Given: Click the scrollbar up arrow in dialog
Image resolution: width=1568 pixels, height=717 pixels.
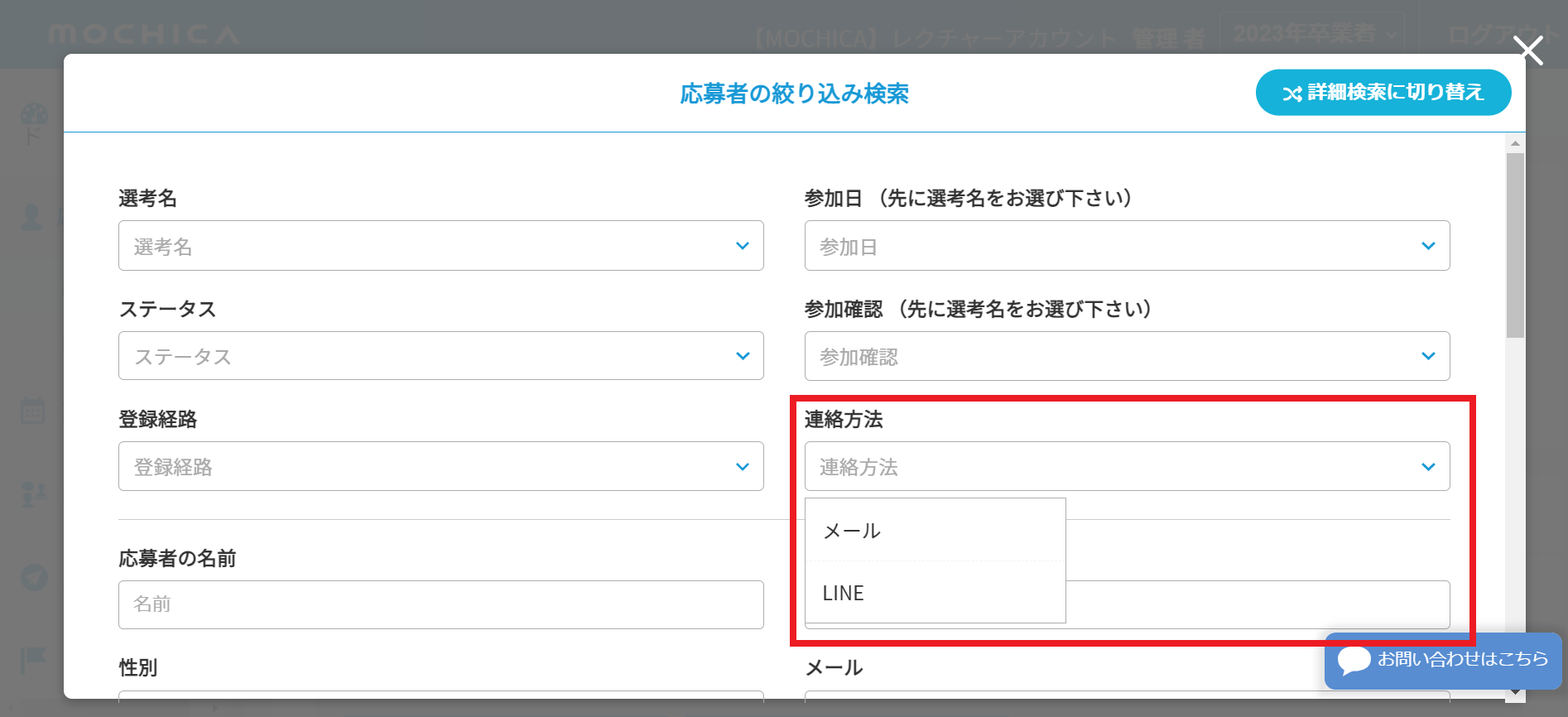Looking at the screenshot, I should (1515, 143).
